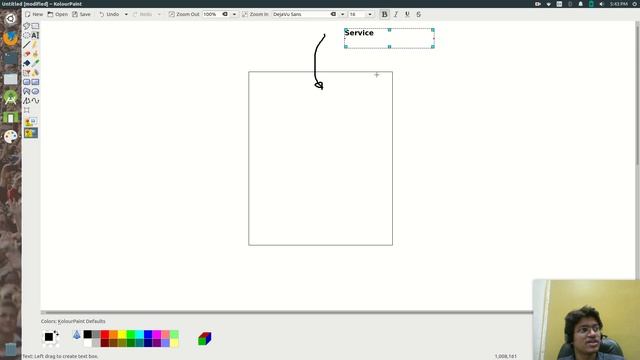Screen dimensions: 640x360
Task: Select the Brush tool
Action: (x=36, y=54)
